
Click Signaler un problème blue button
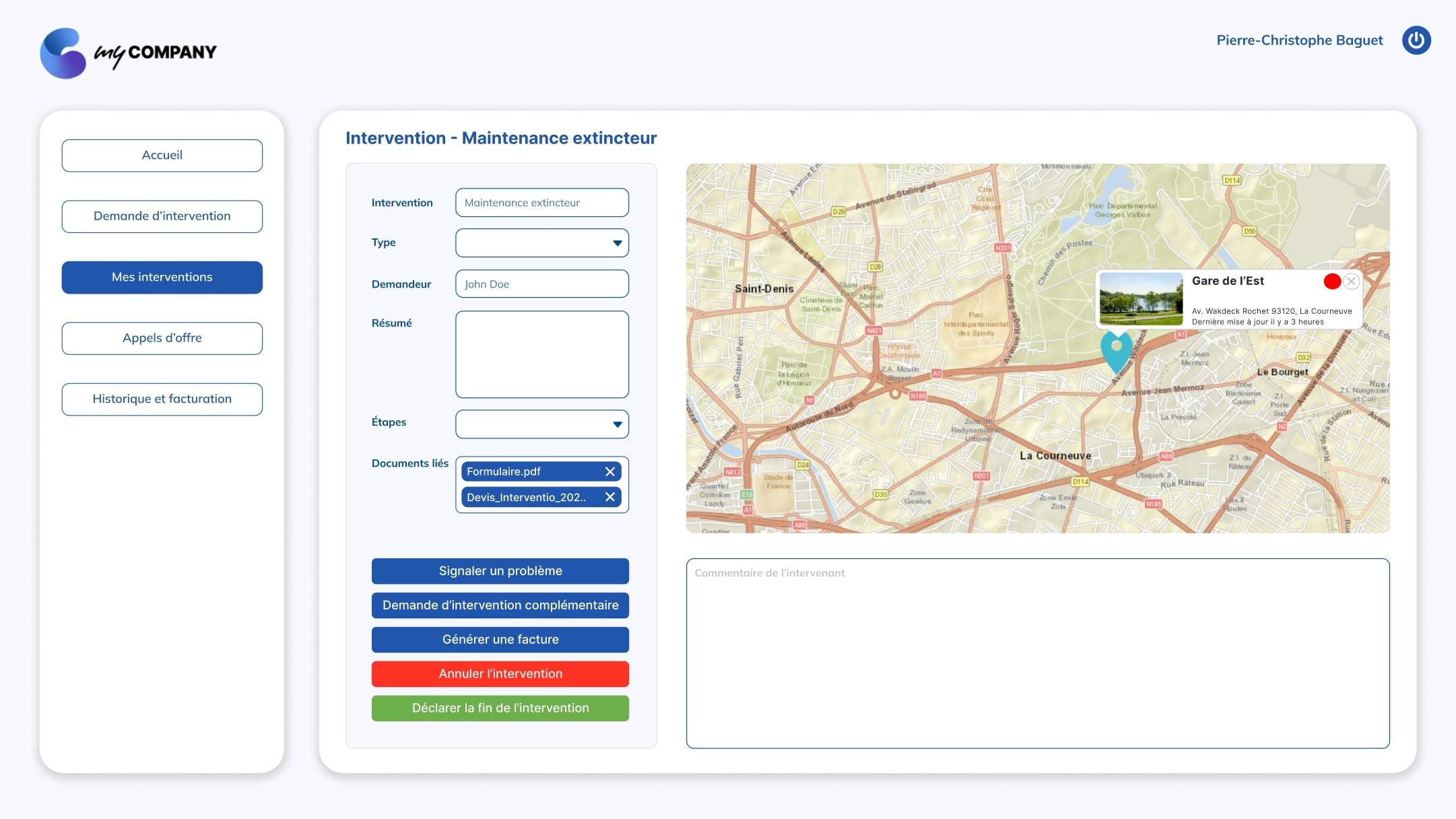pos(500,570)
